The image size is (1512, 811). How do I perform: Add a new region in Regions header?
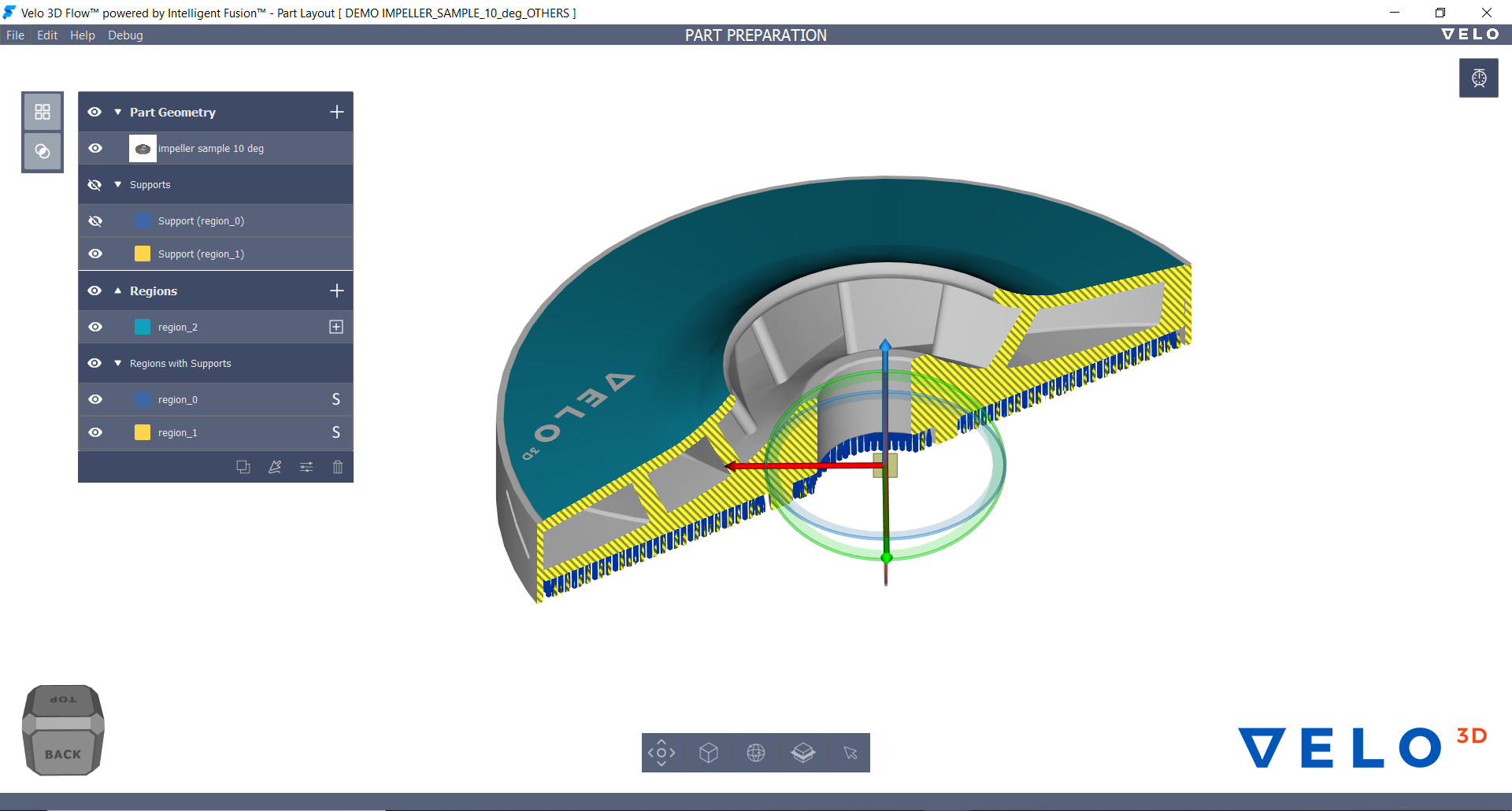[x=337, y=291]
